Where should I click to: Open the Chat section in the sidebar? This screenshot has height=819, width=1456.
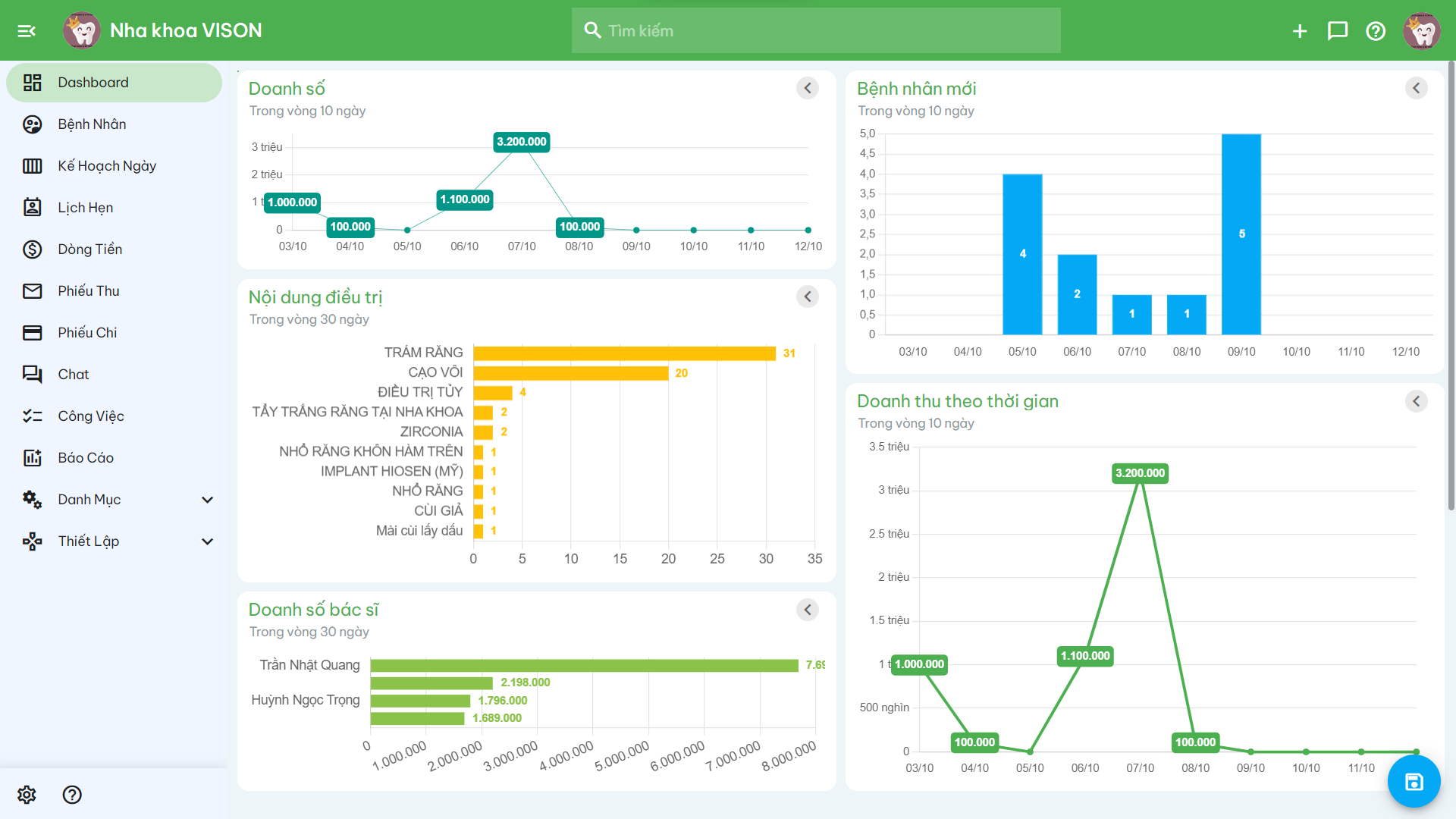click(x=75, y=374)
